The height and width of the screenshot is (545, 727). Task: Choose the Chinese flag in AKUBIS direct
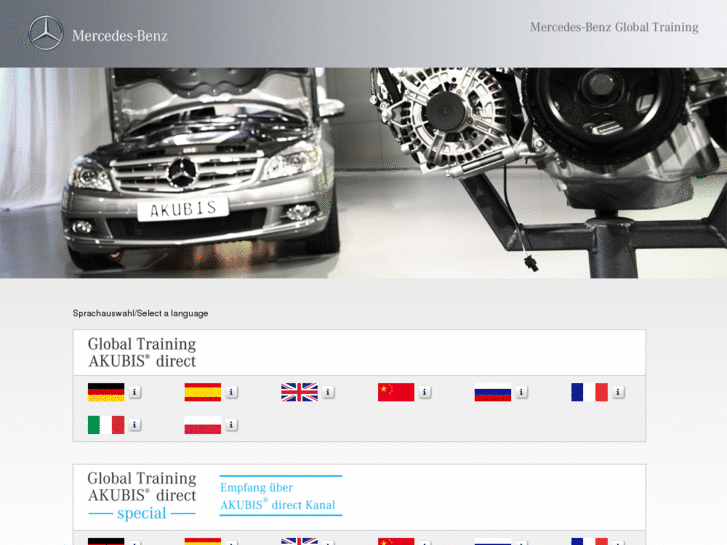pos(396,392)
